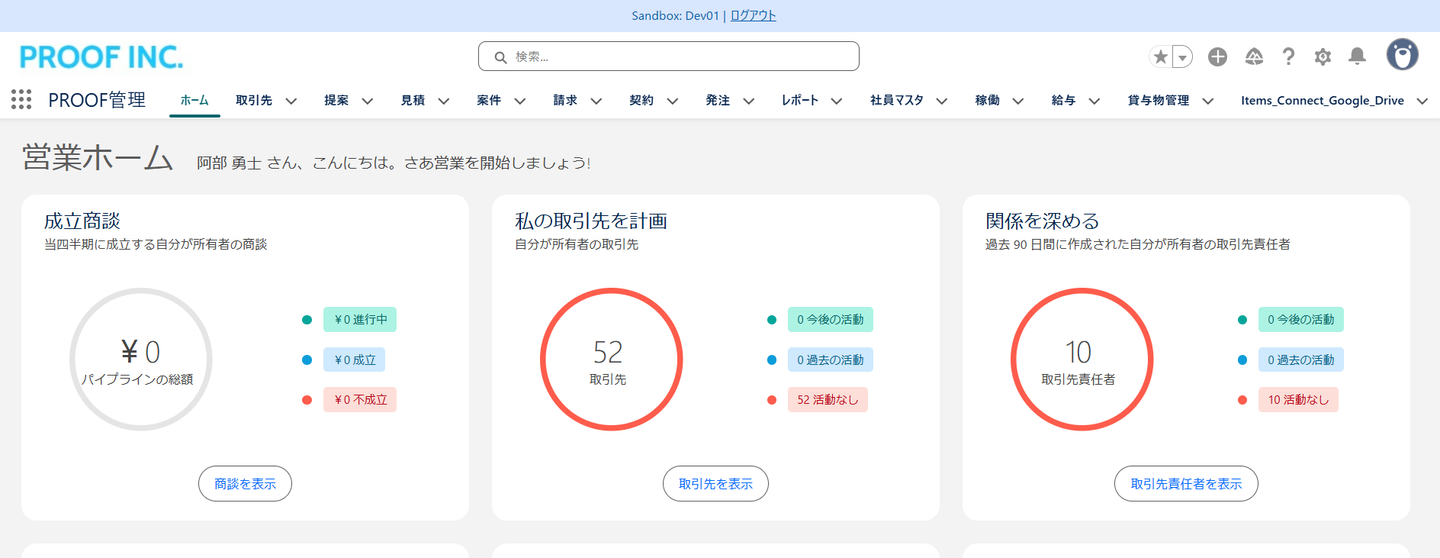Click the Favorites star icon
The image size is (1440, 558).
1160,57
